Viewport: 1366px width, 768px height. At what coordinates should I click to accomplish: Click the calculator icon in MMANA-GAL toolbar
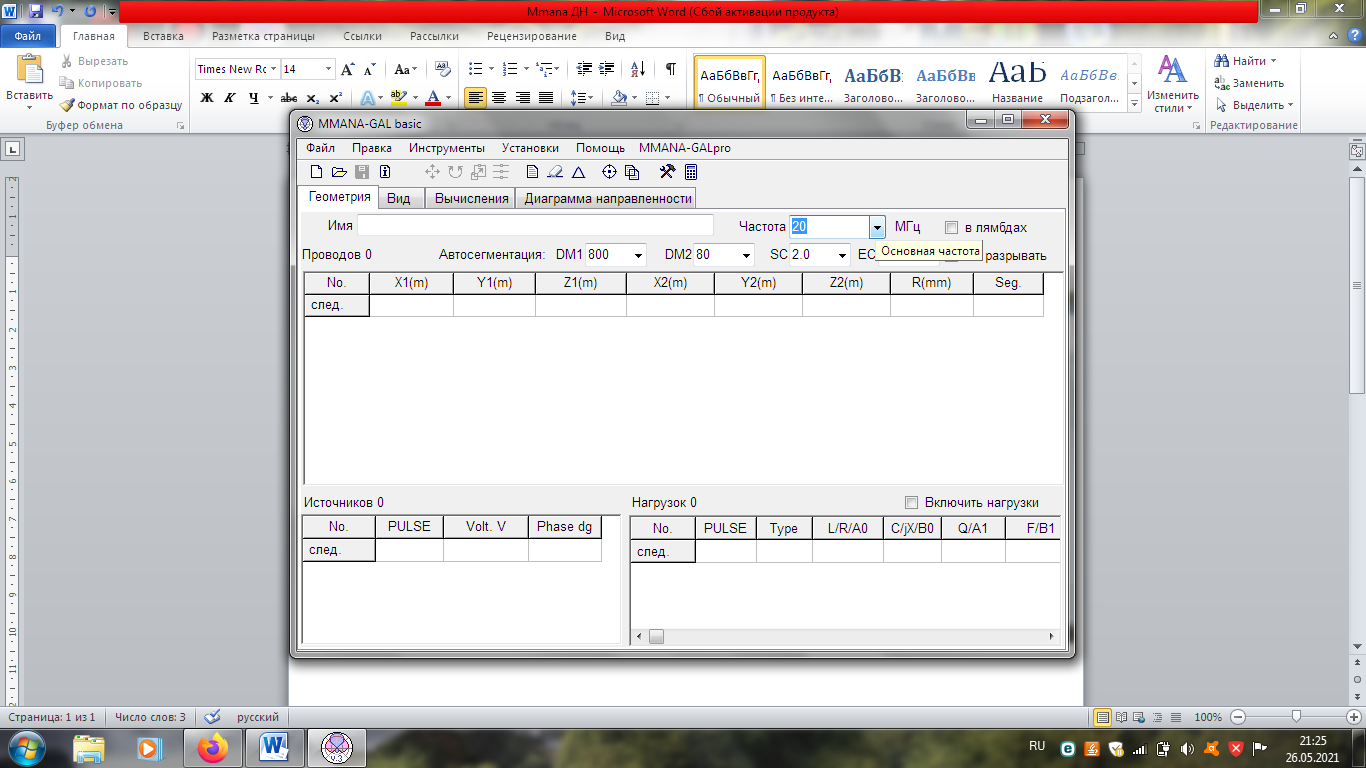pyautogui.click(x=691, y=172)
